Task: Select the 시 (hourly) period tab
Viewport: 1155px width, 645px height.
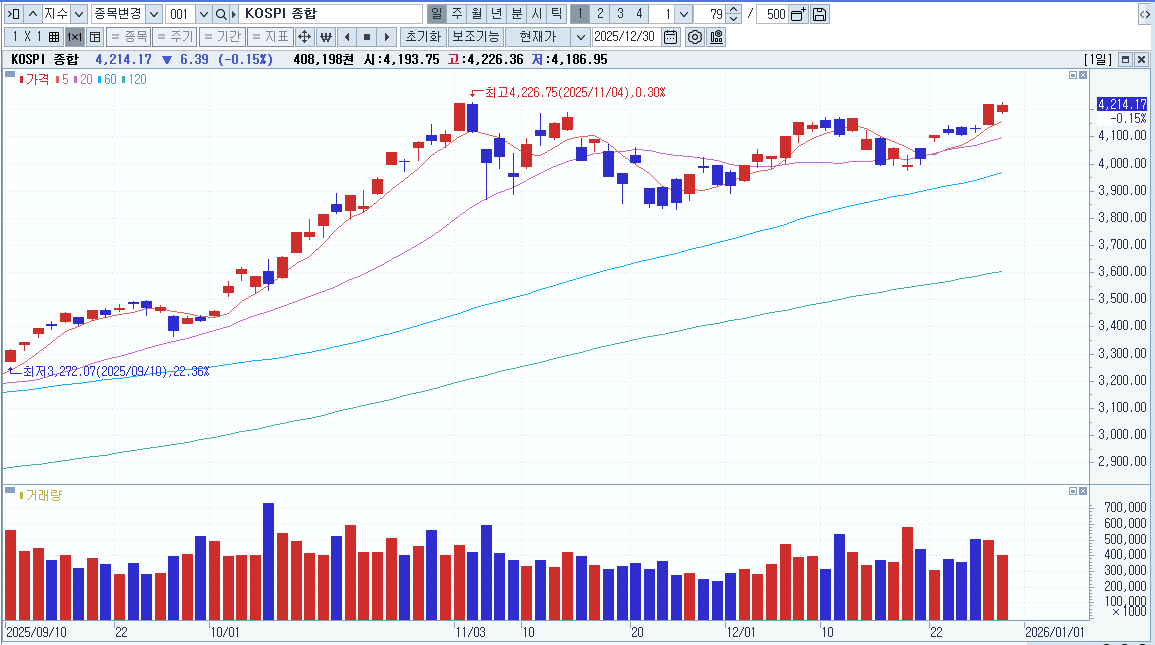Action: click(536, 14)
